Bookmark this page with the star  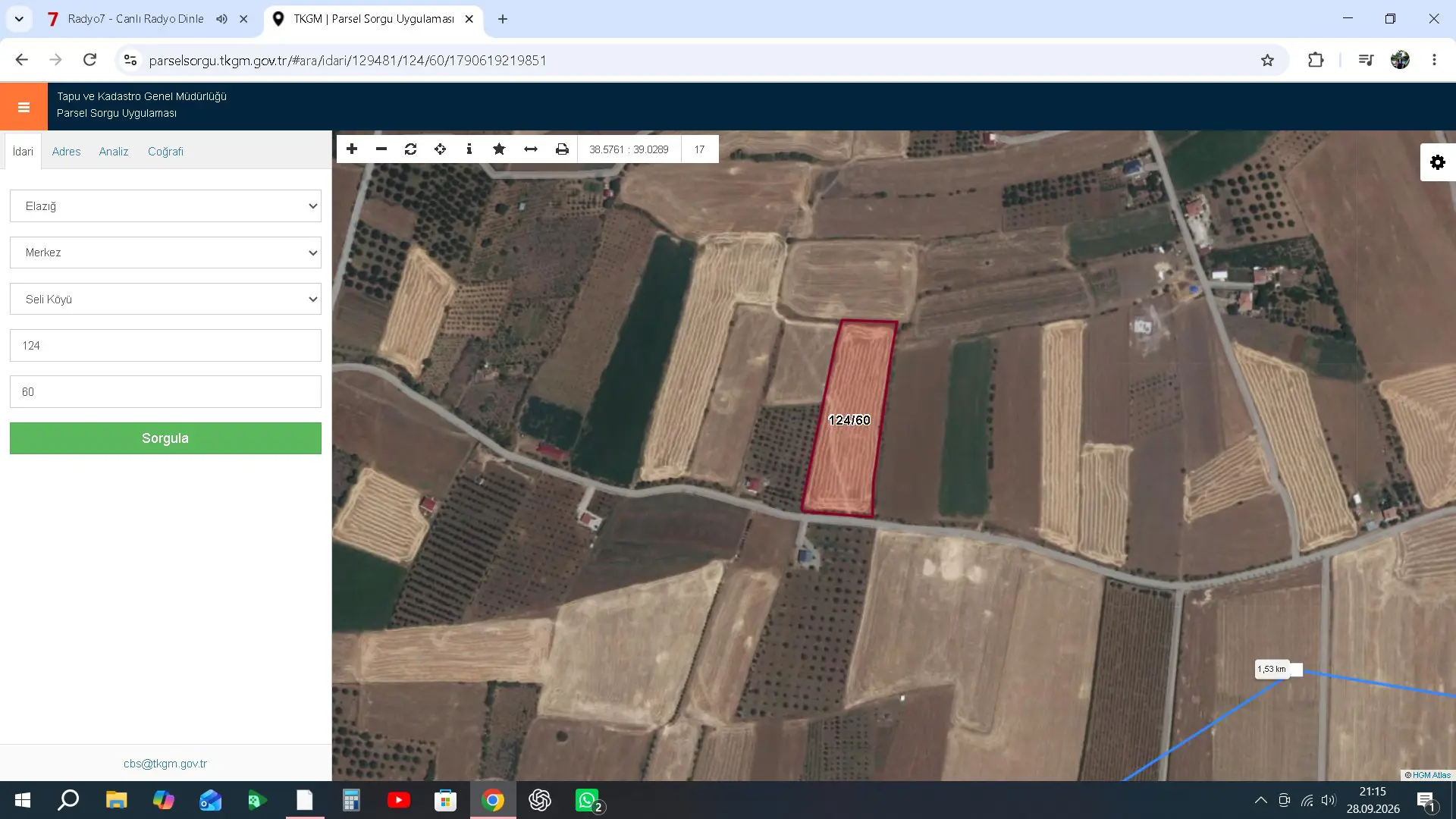coord(1267,60)
